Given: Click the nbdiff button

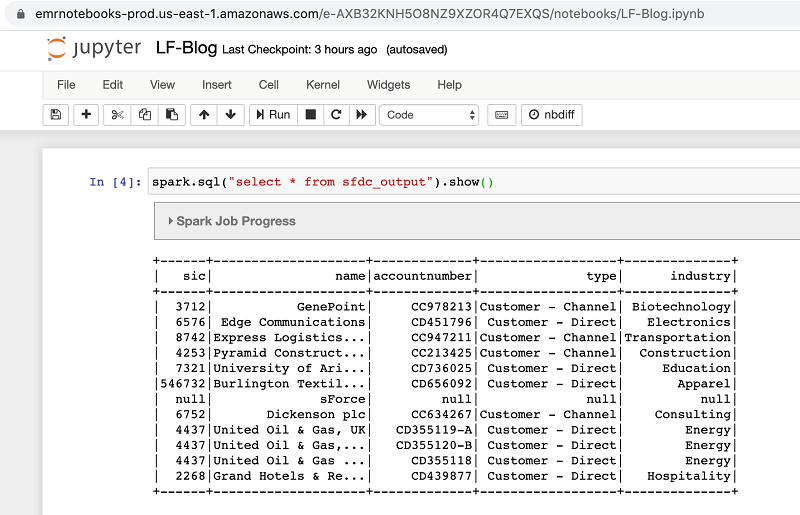Looking at the screenshot, I should (552, 115).
